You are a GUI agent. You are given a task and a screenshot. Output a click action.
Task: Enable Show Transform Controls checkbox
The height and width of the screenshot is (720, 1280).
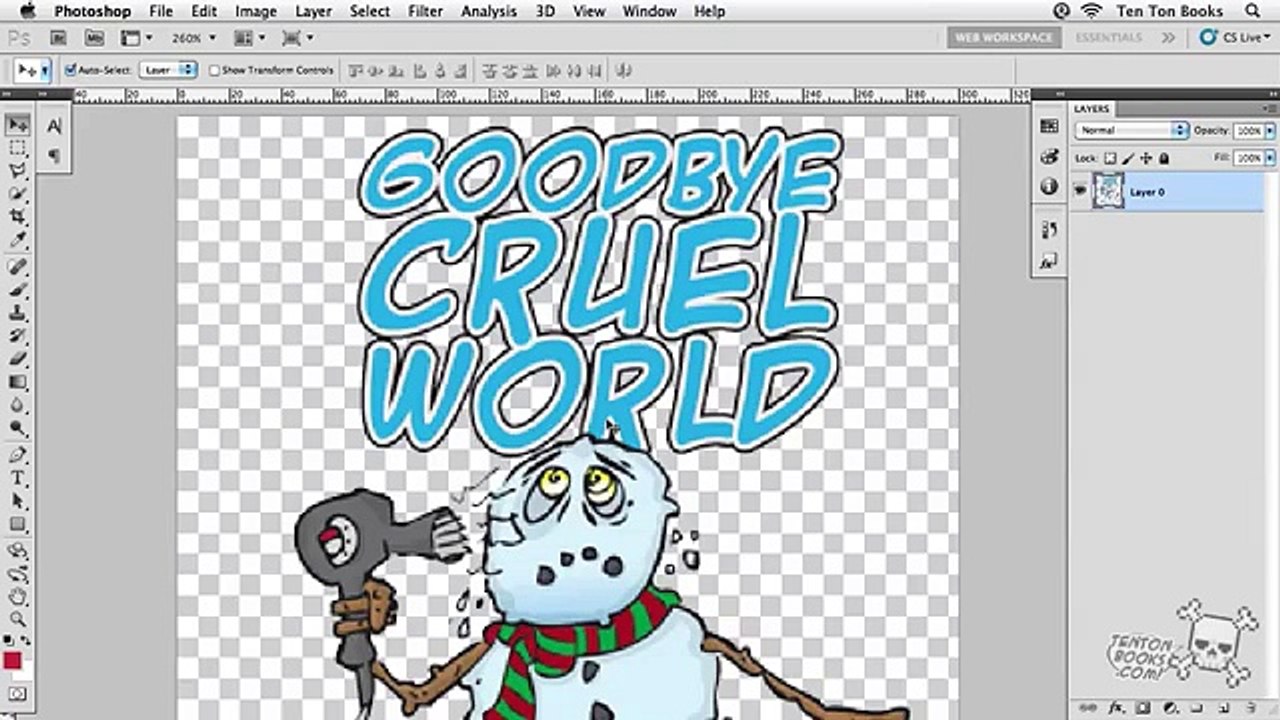(x=214, y=70)
